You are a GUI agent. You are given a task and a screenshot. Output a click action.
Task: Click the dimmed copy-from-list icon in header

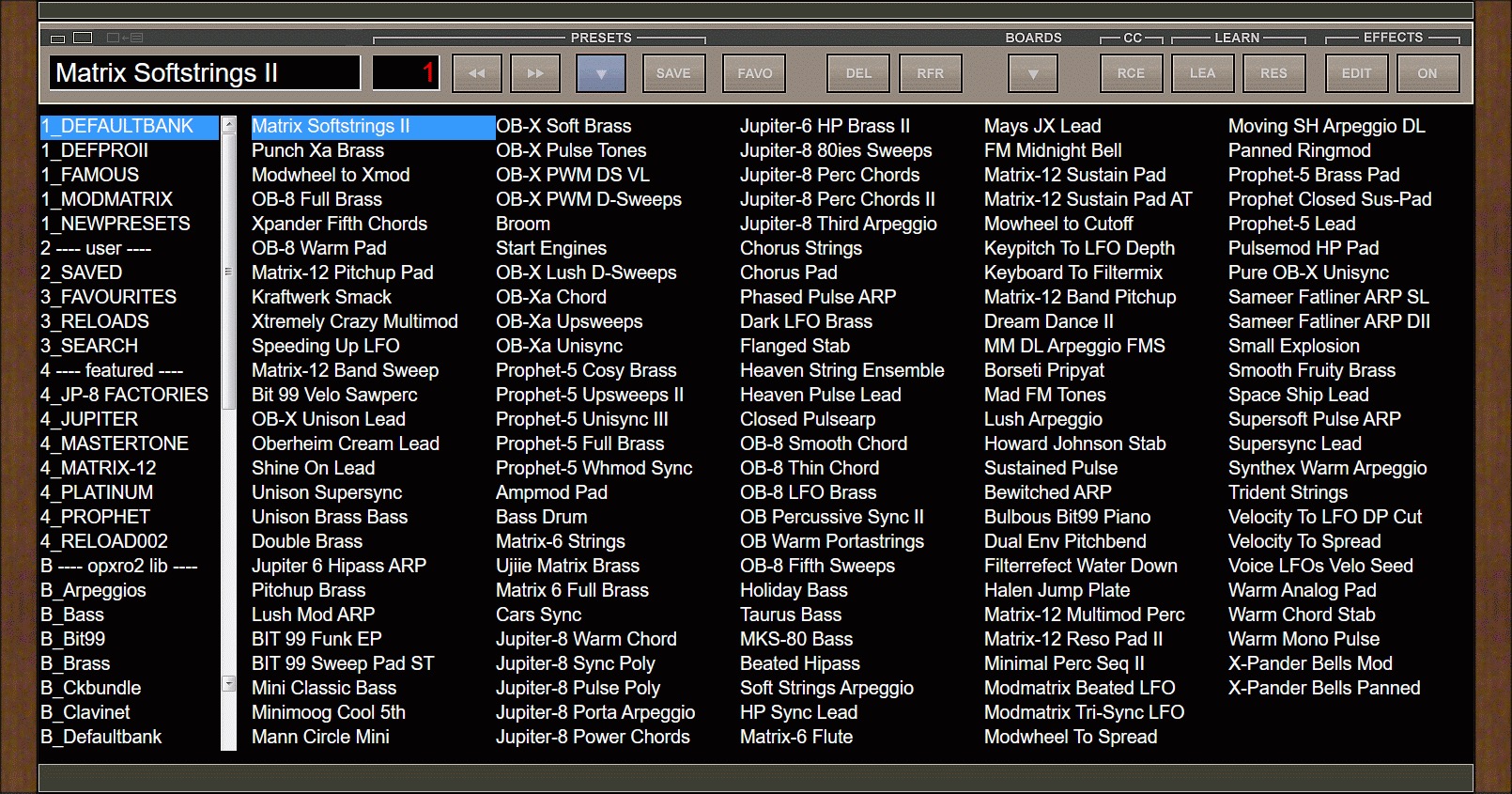point(125,38)
